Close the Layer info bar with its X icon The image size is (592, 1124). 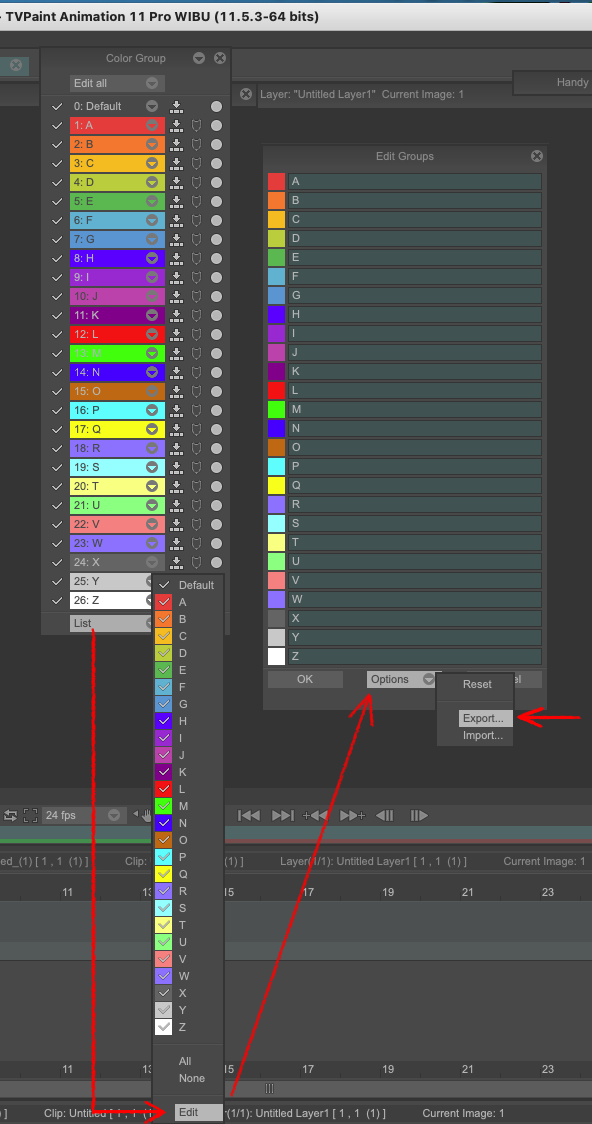[246, 94]
